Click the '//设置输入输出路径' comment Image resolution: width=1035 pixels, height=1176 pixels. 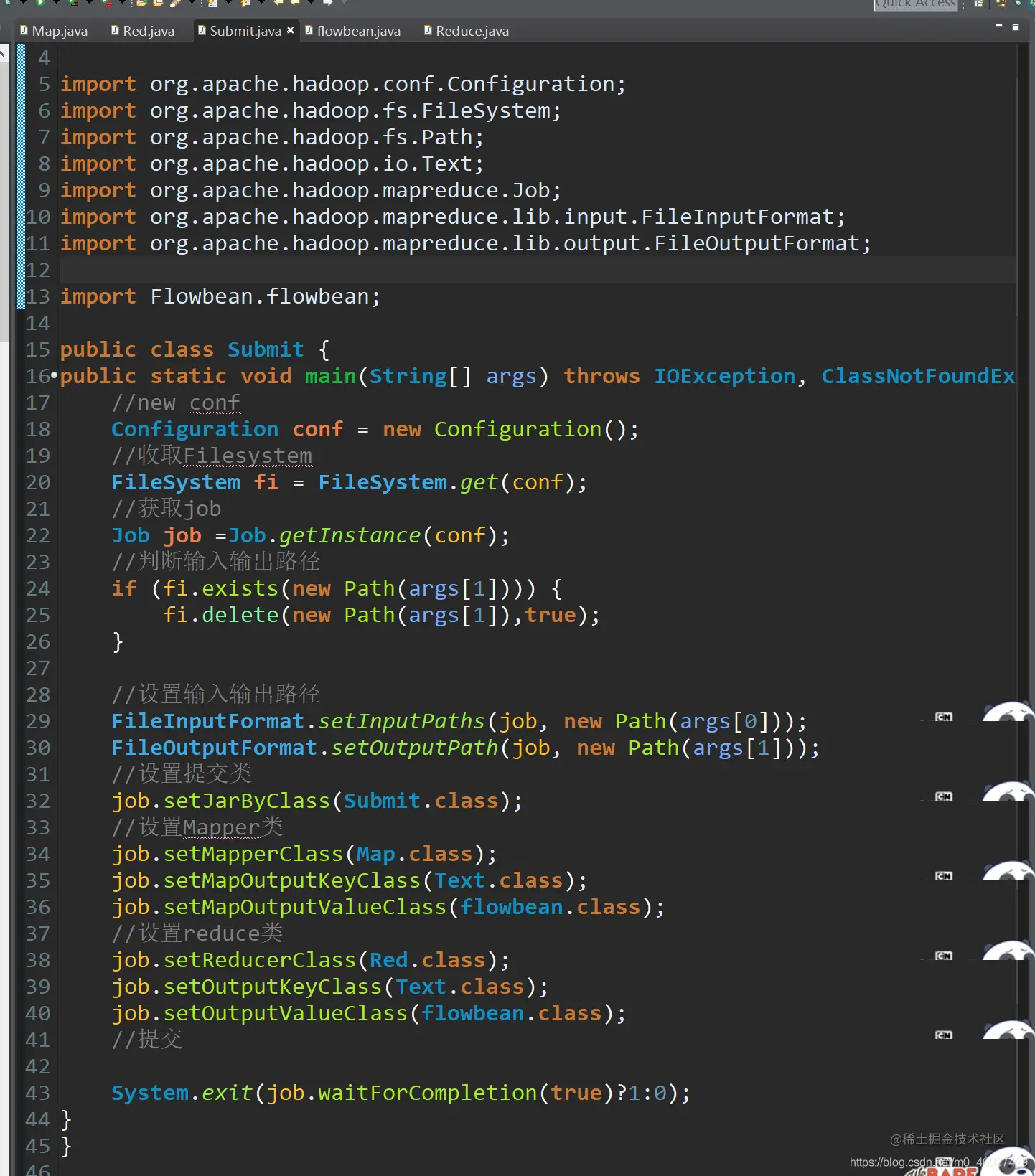(x=216, y=695)
